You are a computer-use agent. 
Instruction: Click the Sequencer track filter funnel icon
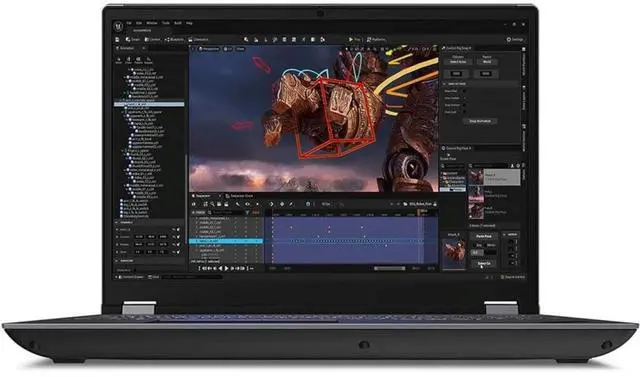[x=247, y=213]
